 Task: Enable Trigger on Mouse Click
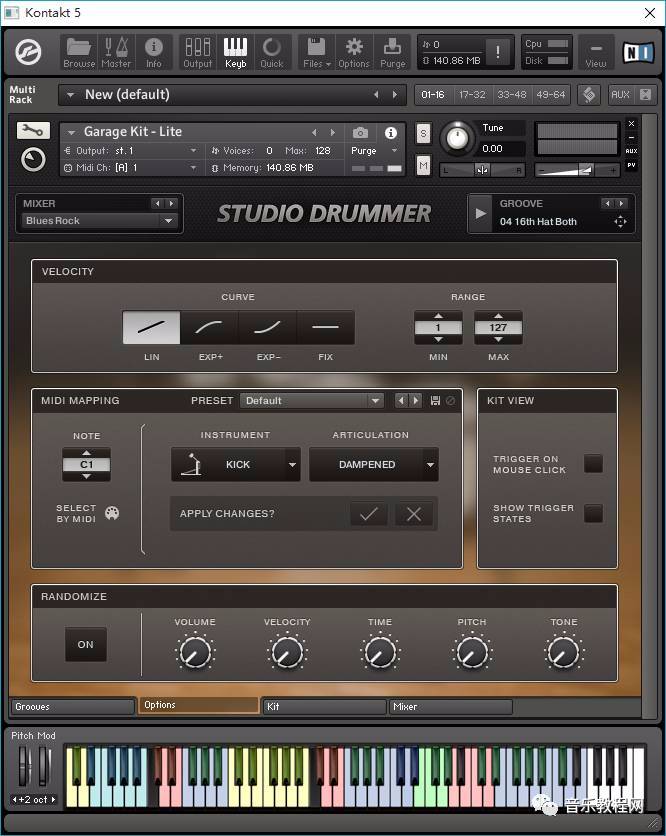click(593, 463)
